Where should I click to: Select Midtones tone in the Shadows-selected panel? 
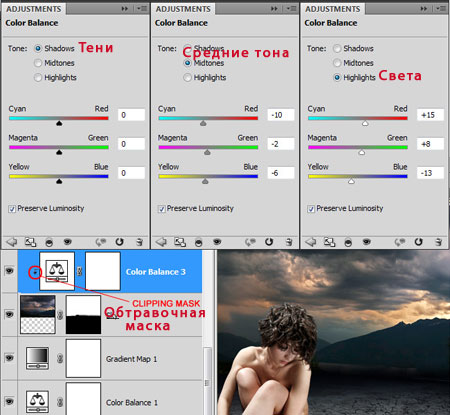point(38,63)
